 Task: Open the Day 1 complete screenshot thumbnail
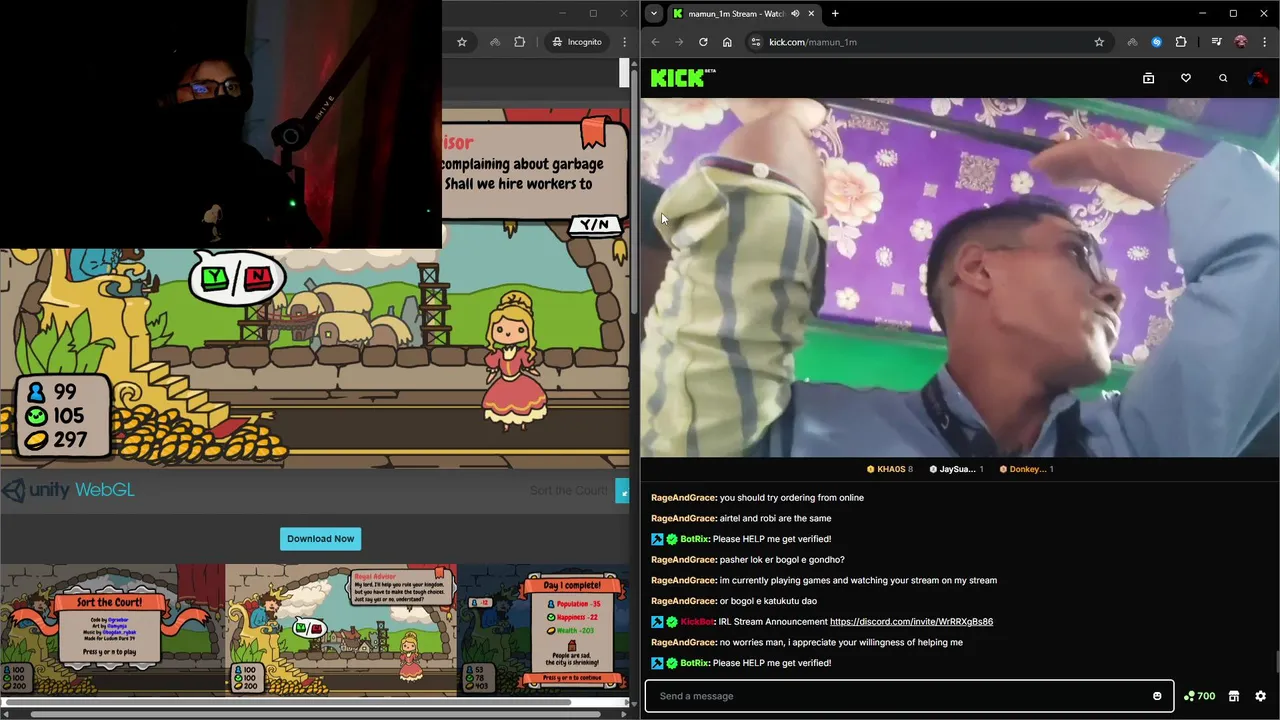545,630
